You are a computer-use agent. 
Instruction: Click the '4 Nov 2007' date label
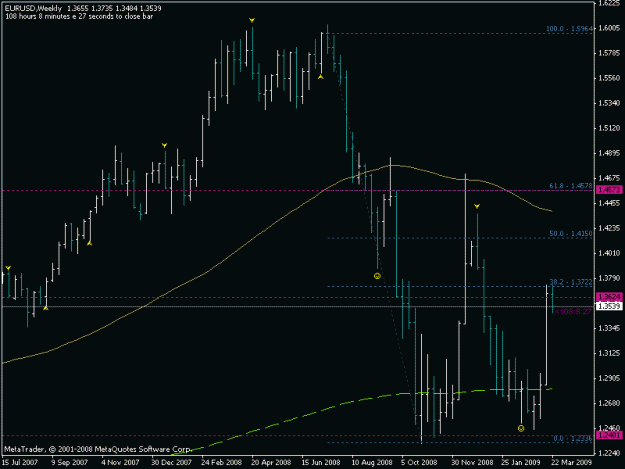[x=120, y=462]
